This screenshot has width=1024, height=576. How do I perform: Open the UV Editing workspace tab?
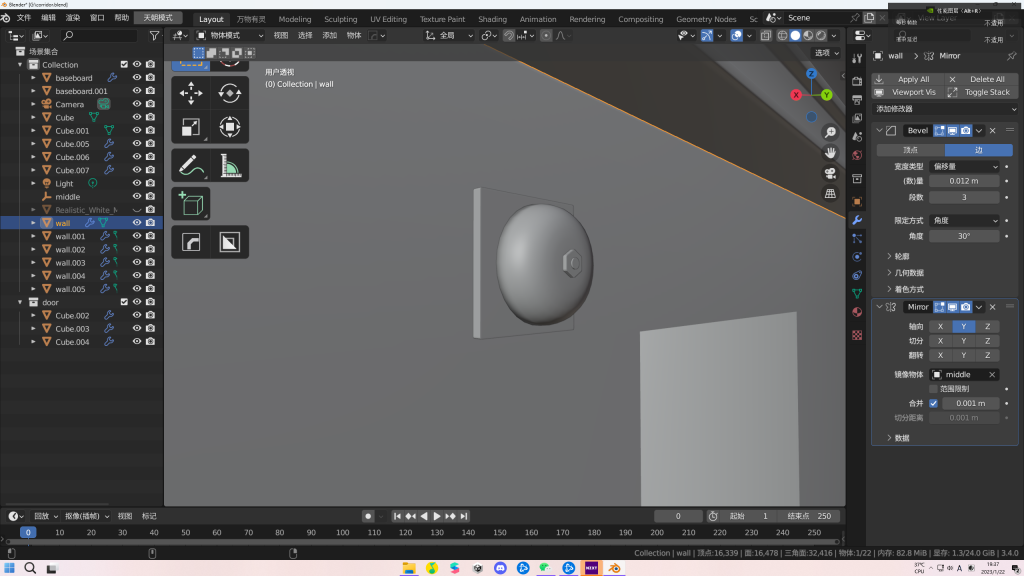point(388,19)
